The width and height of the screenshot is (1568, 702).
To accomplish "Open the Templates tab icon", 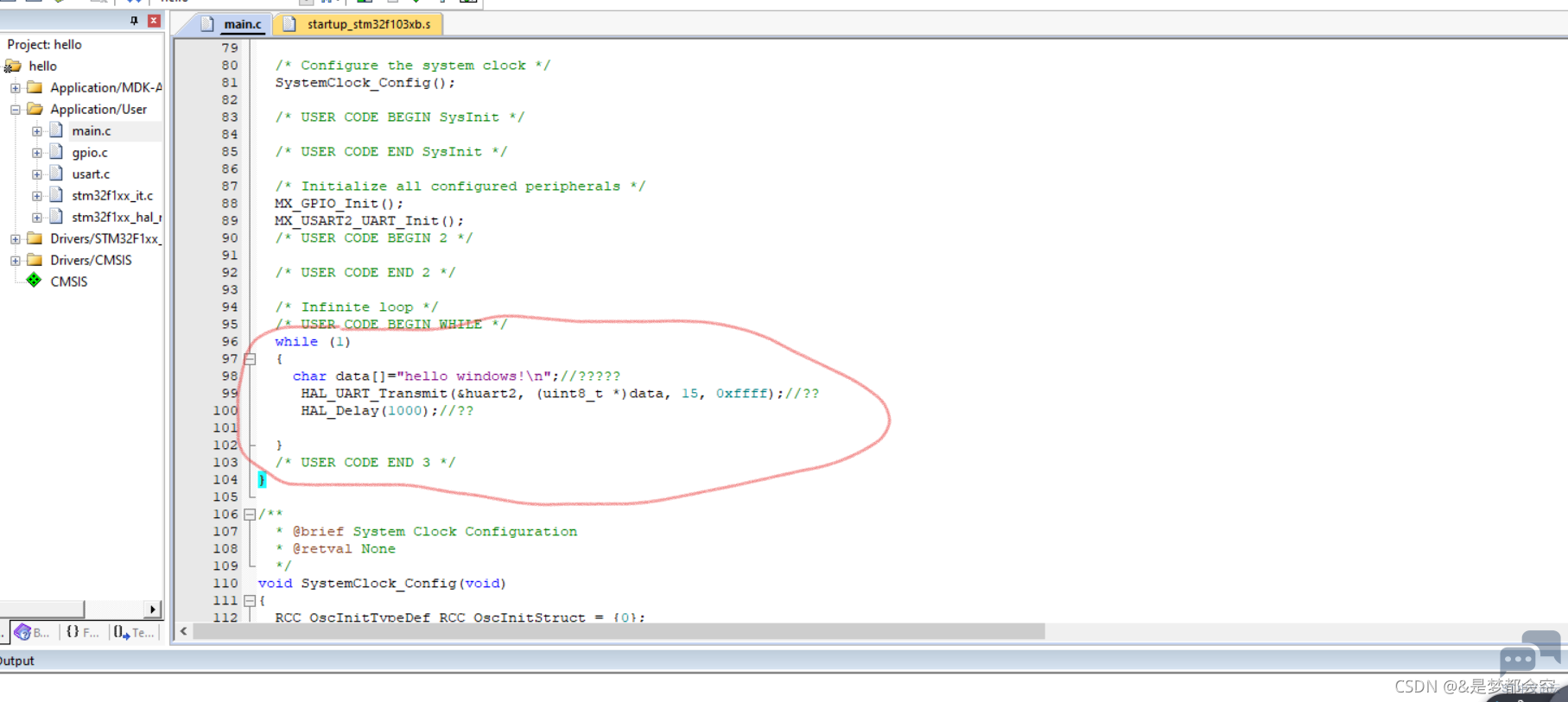I will [122, 633].
